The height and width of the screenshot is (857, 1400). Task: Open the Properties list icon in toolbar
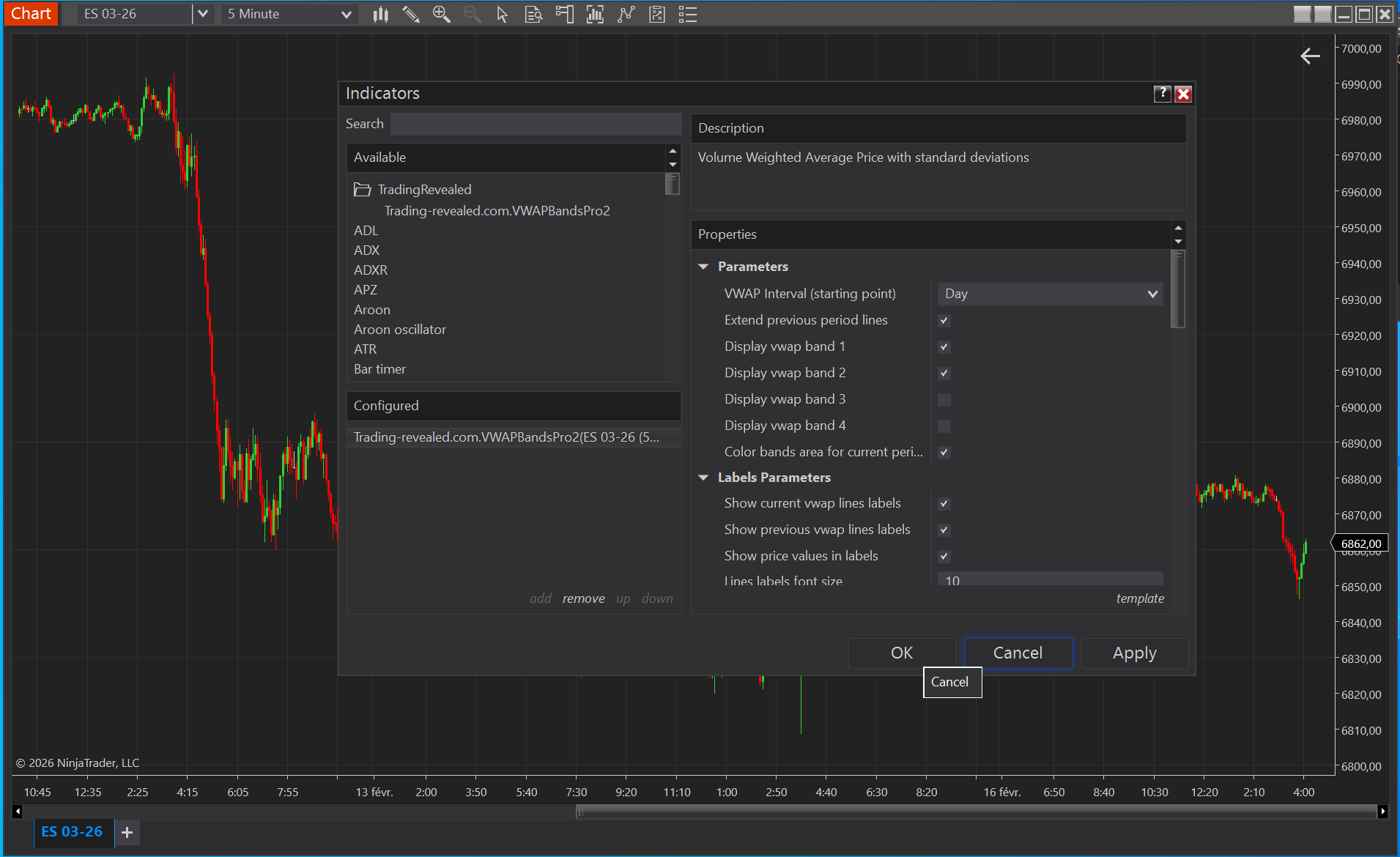click(x=687, y=14)
